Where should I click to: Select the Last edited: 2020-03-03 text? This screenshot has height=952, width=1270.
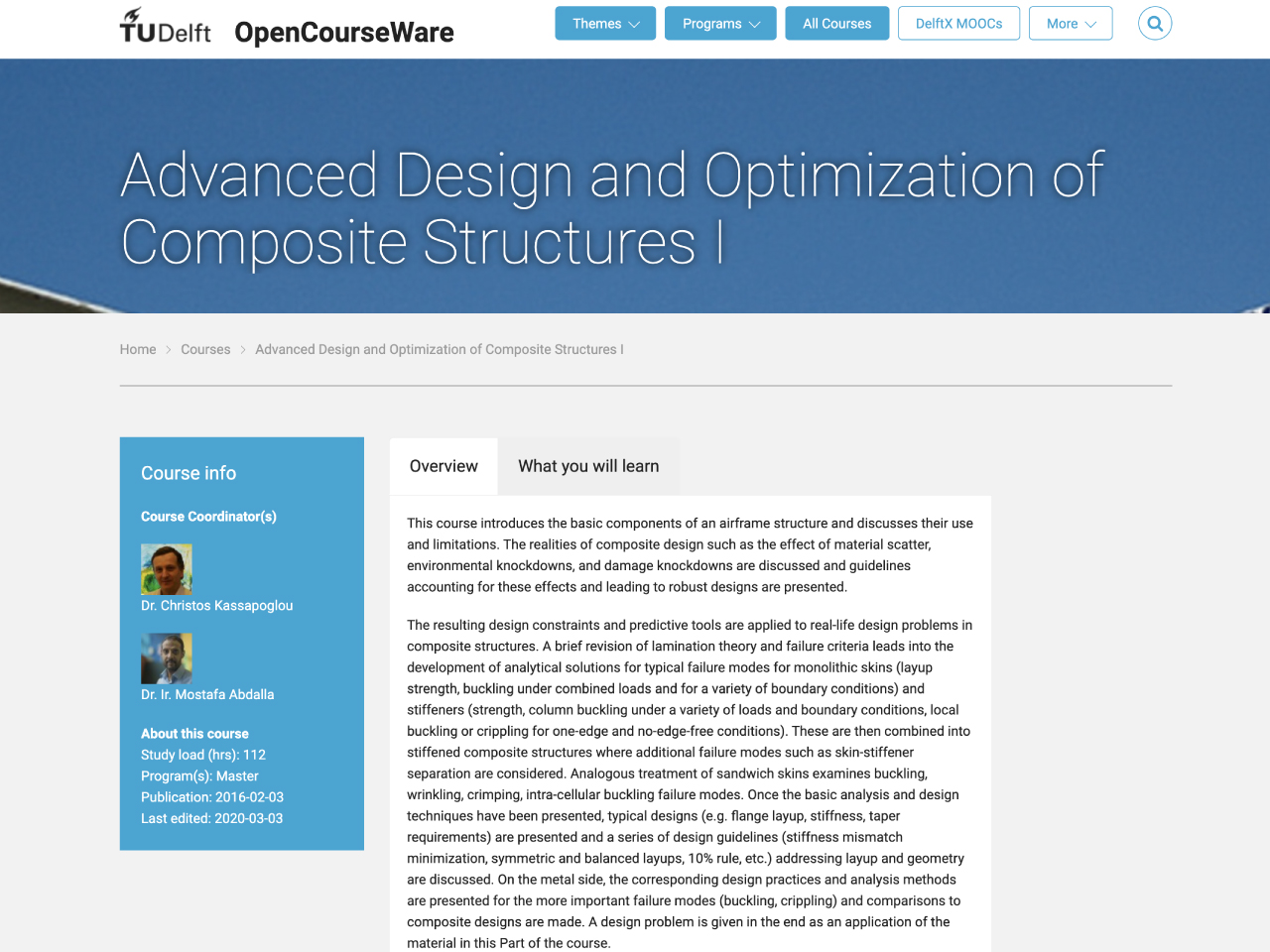212,819
